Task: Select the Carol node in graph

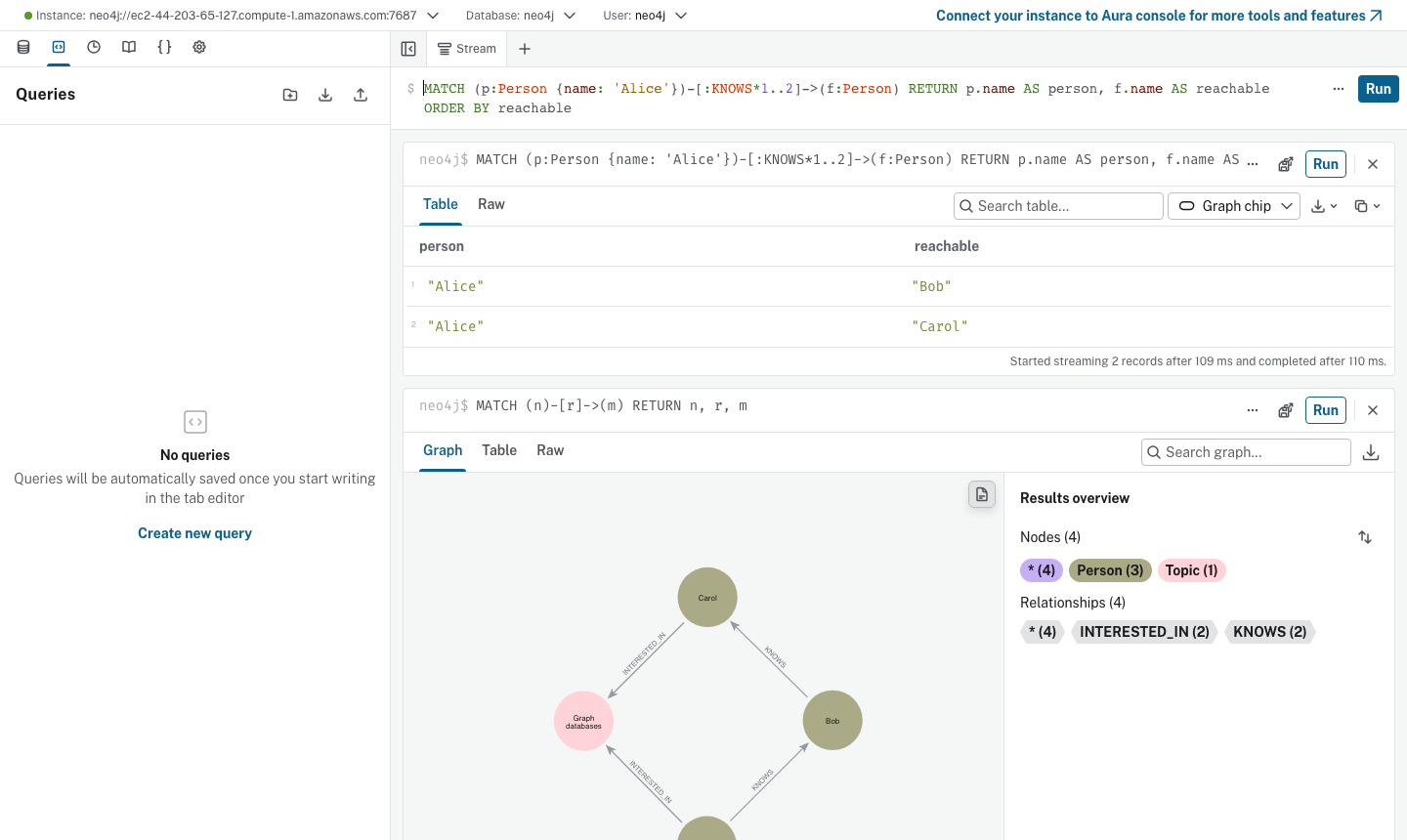Action: (x=707, y=597)
